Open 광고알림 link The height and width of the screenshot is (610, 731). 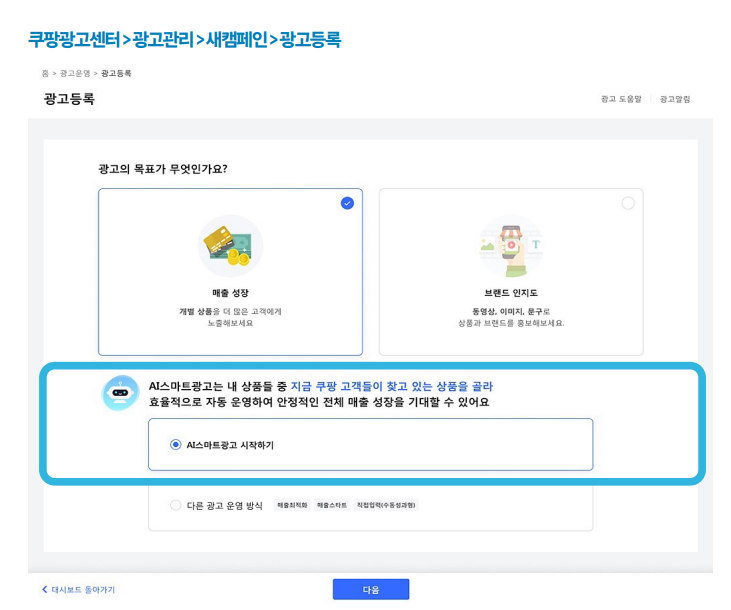pos(675,99)
